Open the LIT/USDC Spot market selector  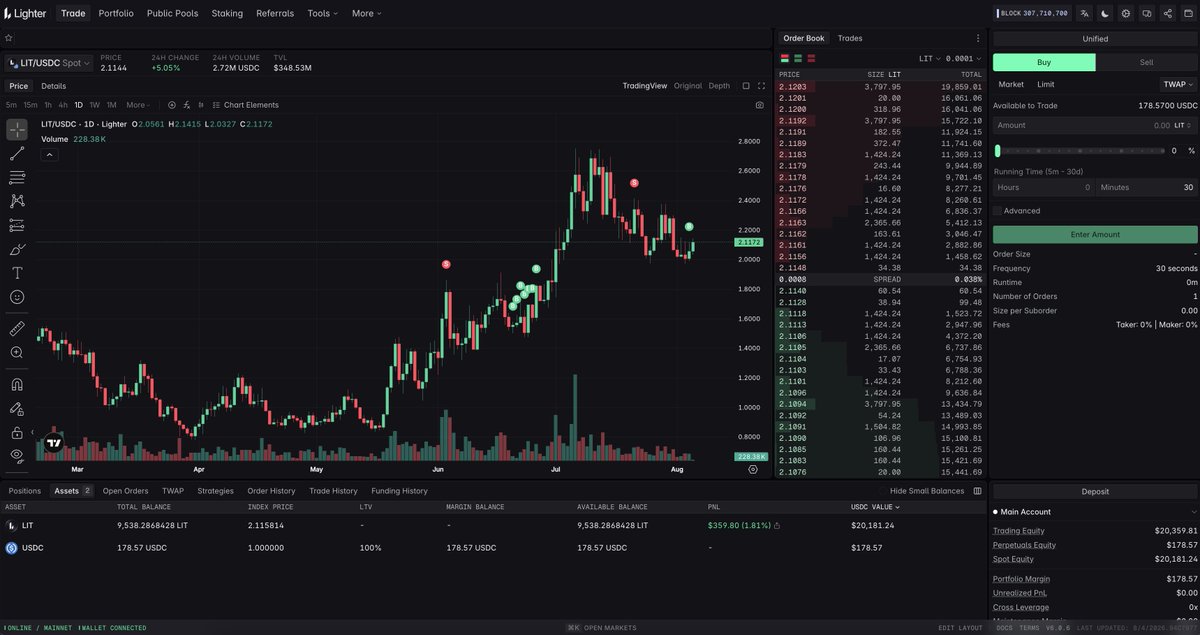click(x=48, y=63)
